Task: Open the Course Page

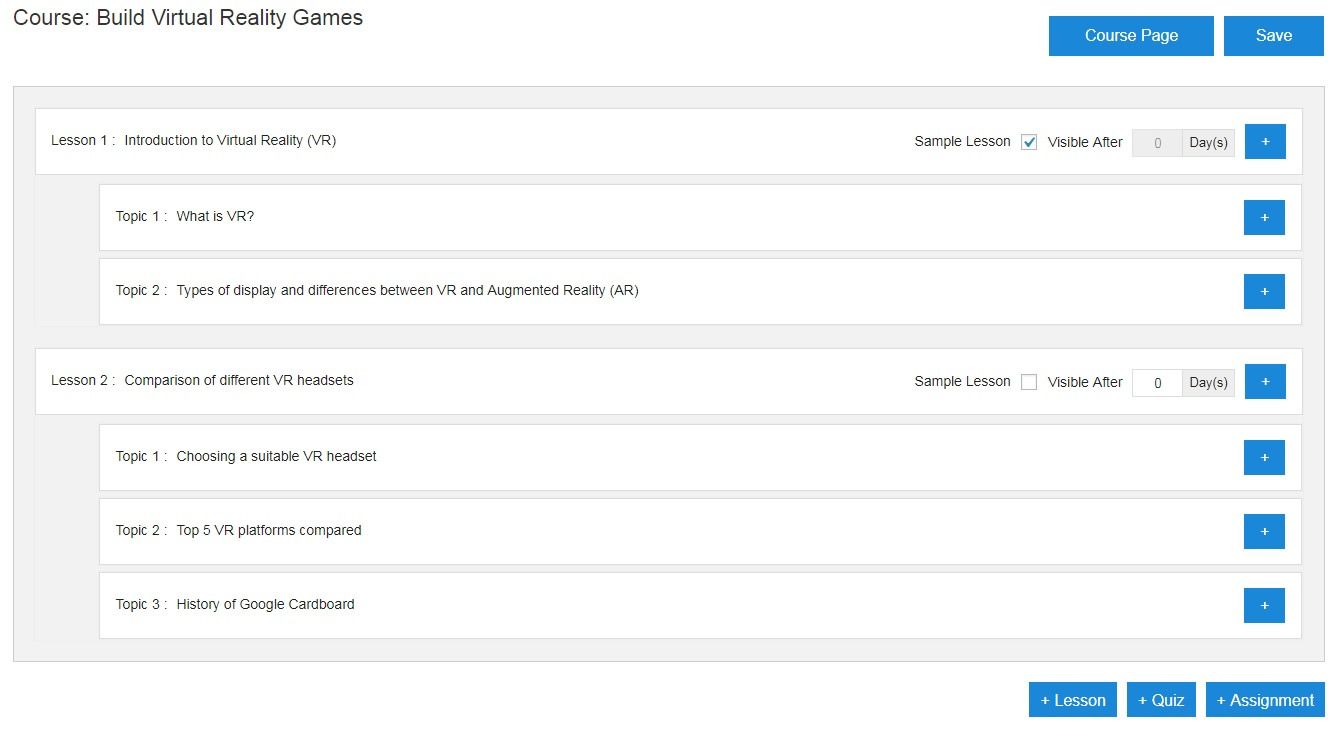Action: click(x=1131, y=36)
